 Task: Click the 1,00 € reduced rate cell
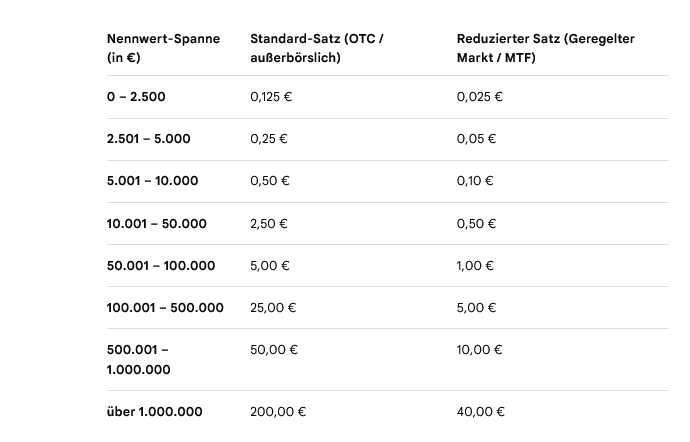[475, 266]
